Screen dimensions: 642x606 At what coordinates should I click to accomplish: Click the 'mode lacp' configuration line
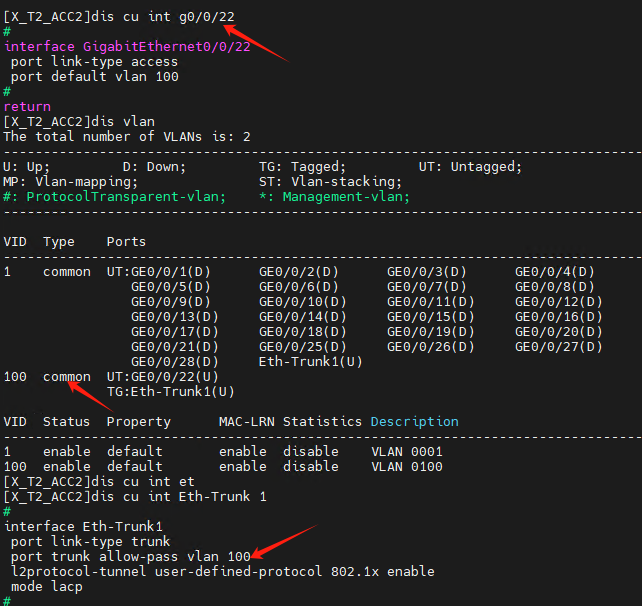(47, 587)
